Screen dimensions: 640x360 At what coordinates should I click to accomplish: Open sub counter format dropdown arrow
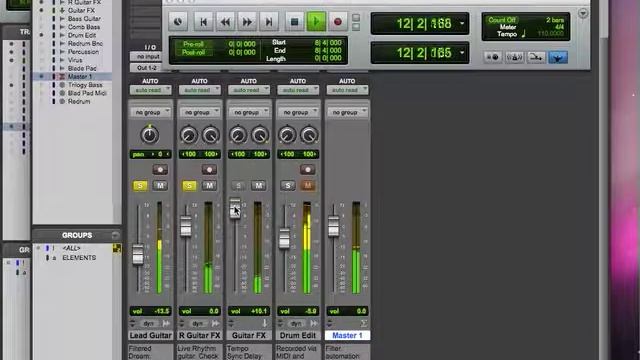click(462, 53)
